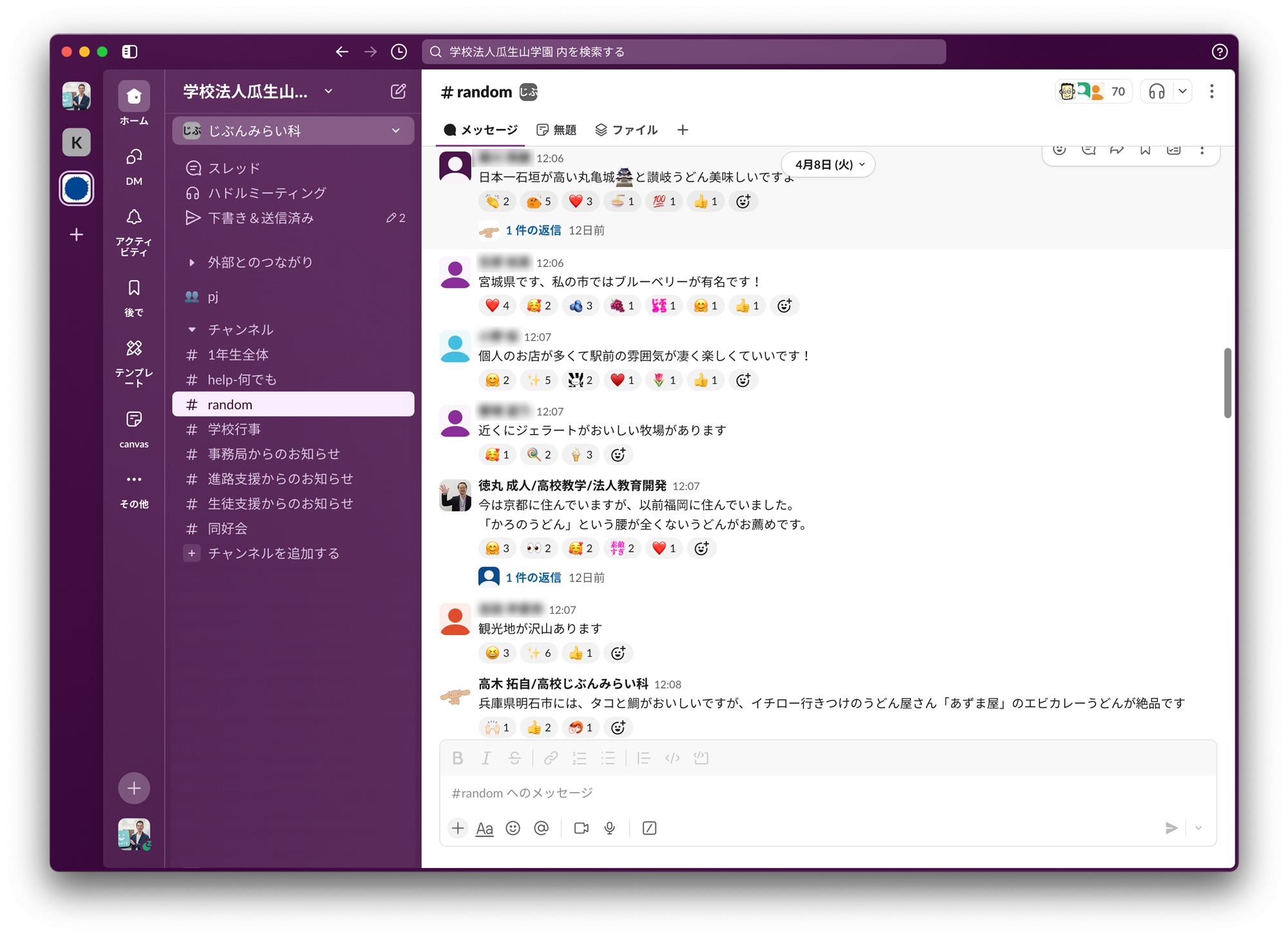Click the compose new message icon
Image resolution: width=1288 pixels, height=937 pixels.
(x=398, y=91)
